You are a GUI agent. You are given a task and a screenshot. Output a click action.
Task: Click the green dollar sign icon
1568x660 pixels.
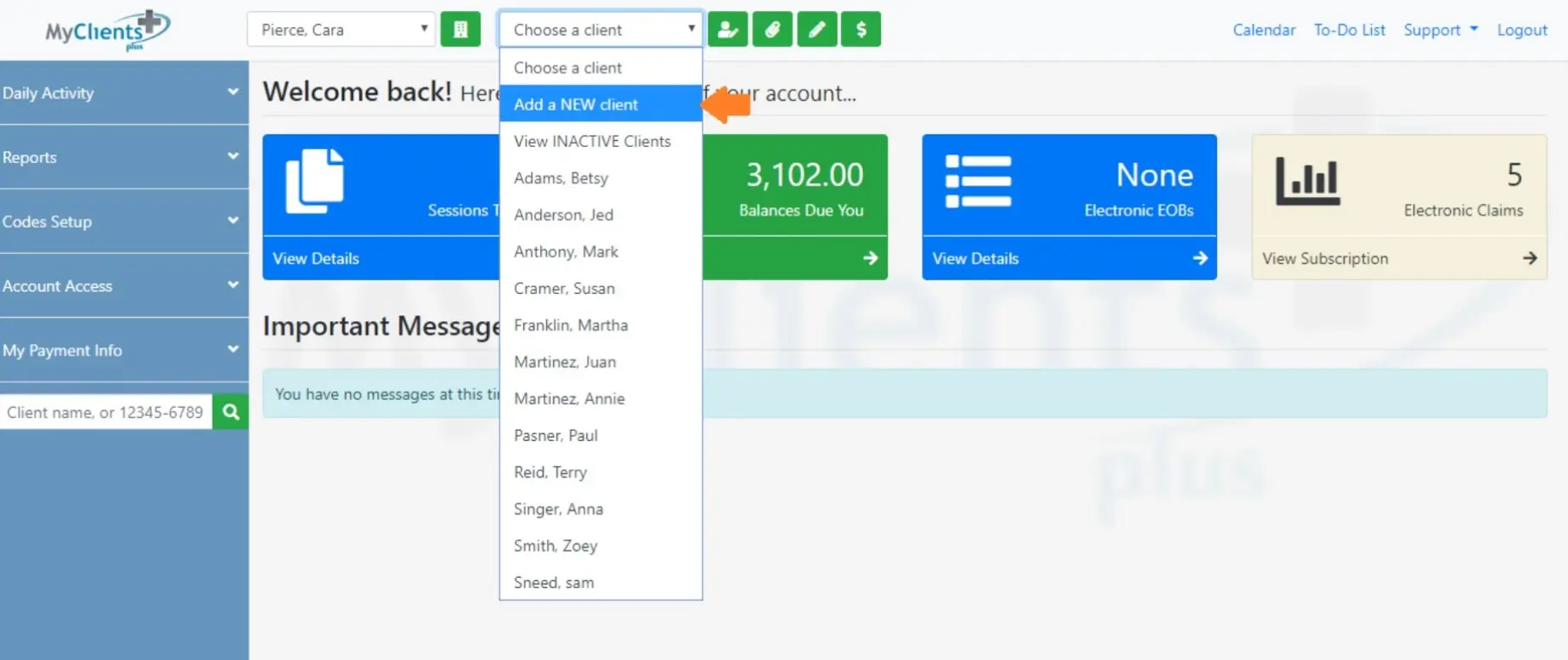point(860,30)
